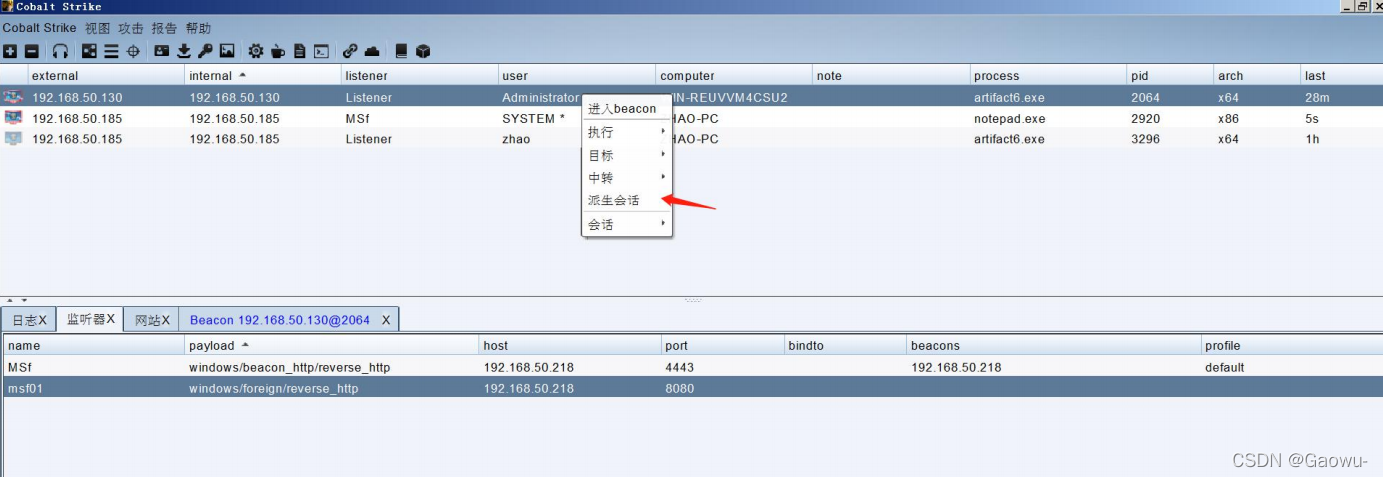Click the Disconnect minus icon in toolbar
The height and width of the screenshot is (477, 1383).
tap(31, 51)
